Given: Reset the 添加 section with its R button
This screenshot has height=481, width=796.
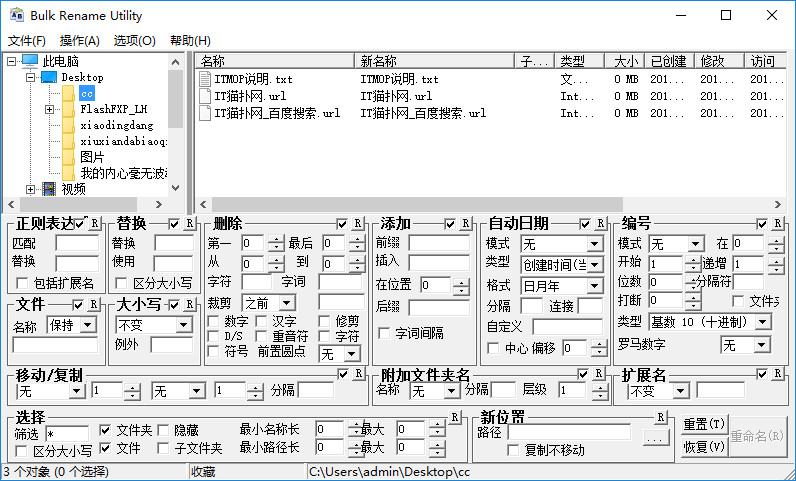Looking at the screenshot, I should [x=466, y=223].
